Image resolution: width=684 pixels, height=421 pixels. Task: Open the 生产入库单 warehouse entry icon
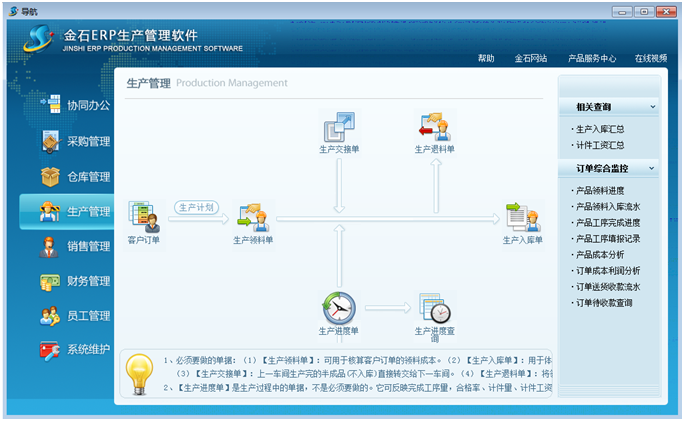point(521,217)
